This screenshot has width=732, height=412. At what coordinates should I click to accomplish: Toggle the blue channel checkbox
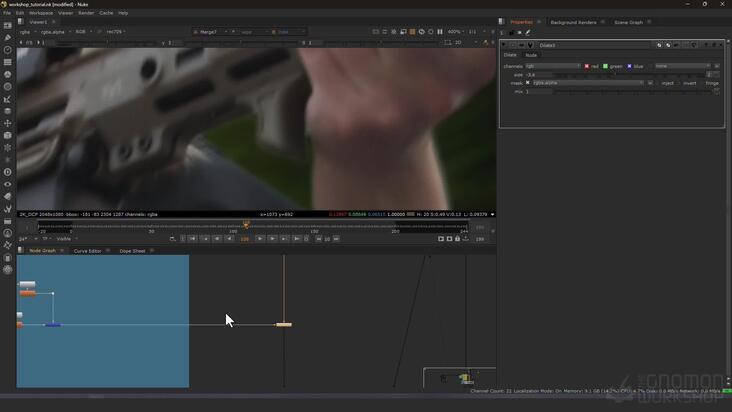(x=629, y=66)
